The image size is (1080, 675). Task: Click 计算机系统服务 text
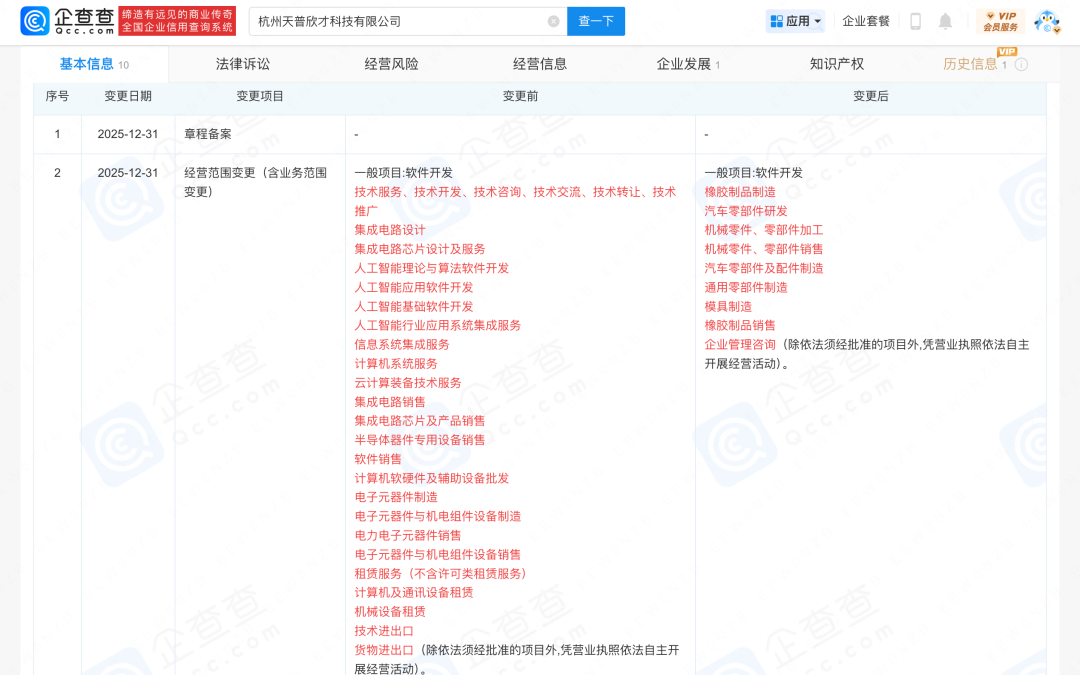pyautogui.click(x=395, y=364)
